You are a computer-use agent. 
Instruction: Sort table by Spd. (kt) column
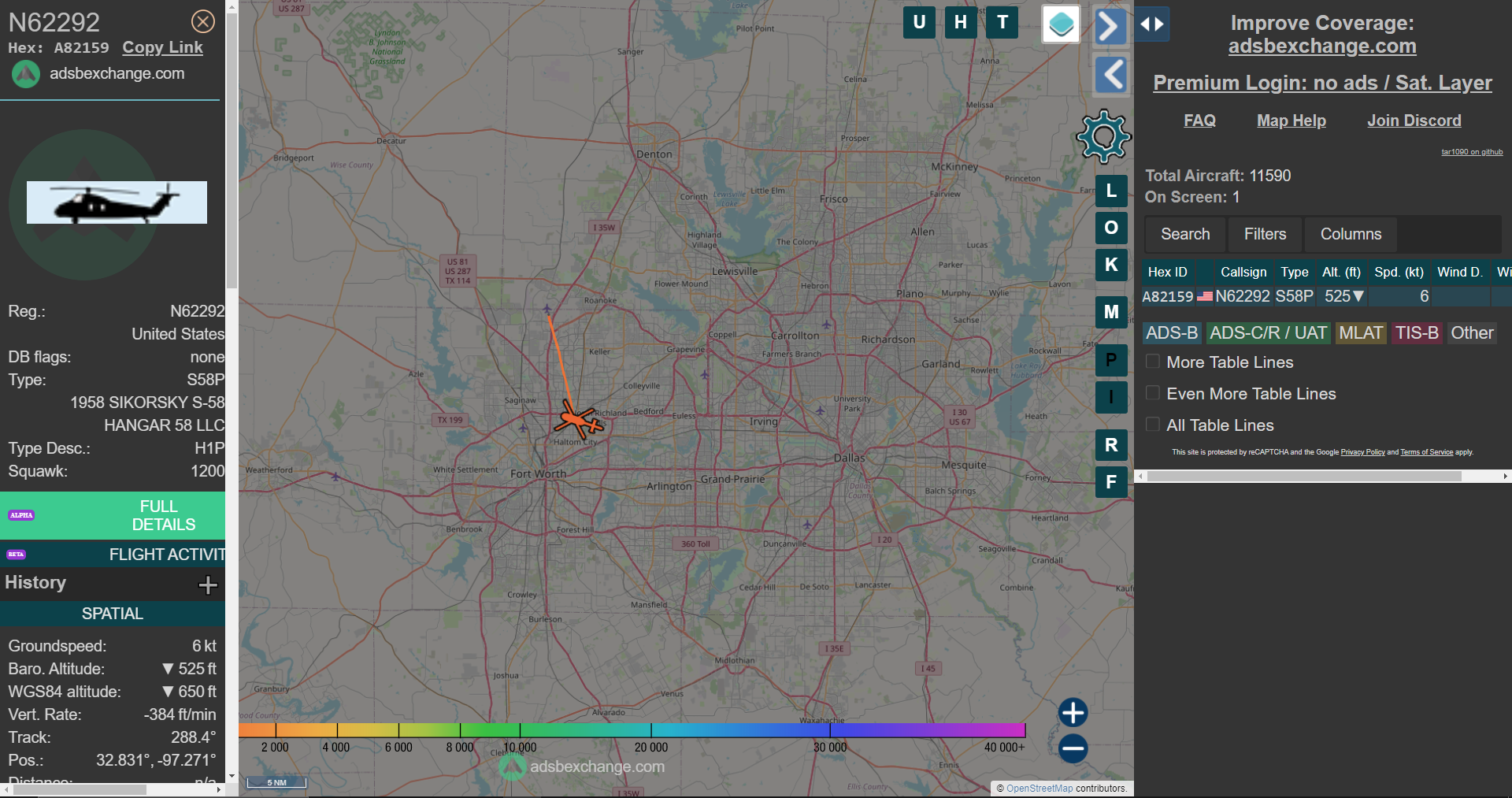coord(1399,272)
